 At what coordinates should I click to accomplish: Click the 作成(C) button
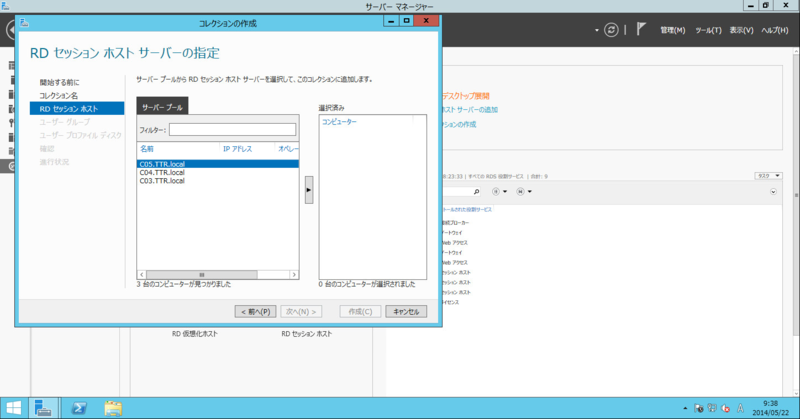[360, 311]
